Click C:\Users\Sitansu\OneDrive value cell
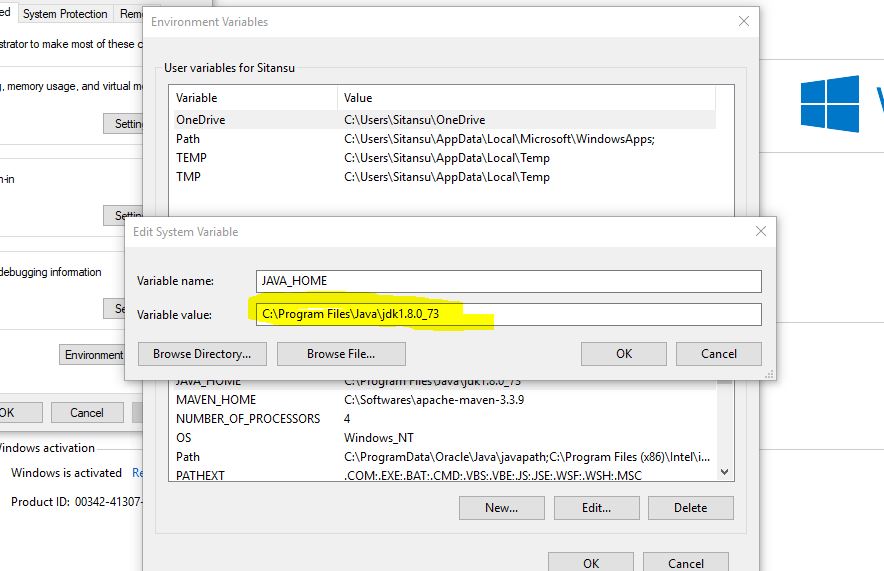The width and height of the screenshot is (884, 571). pyautogui.click(x=414, y=119)
